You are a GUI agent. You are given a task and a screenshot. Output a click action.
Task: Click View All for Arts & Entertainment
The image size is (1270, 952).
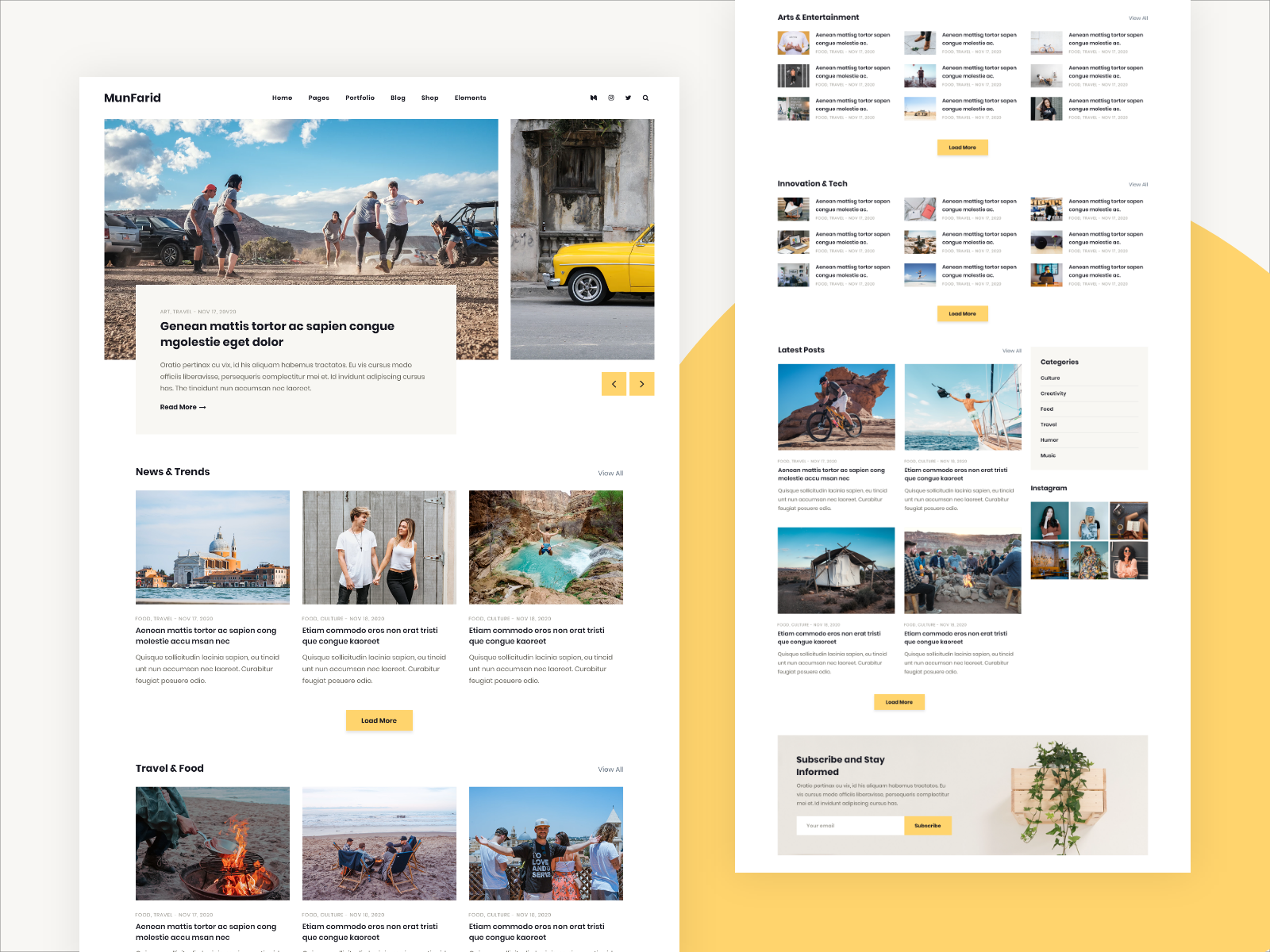tap(1138, 18)
